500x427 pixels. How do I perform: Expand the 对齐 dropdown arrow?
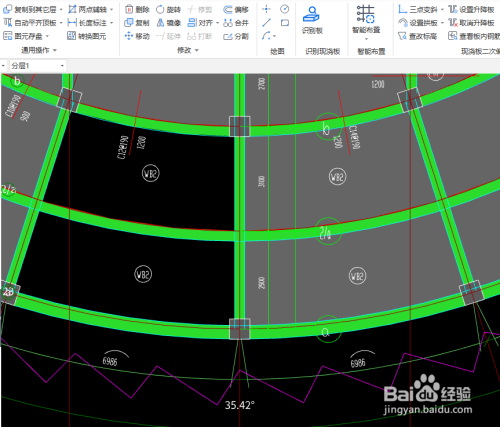217,23
